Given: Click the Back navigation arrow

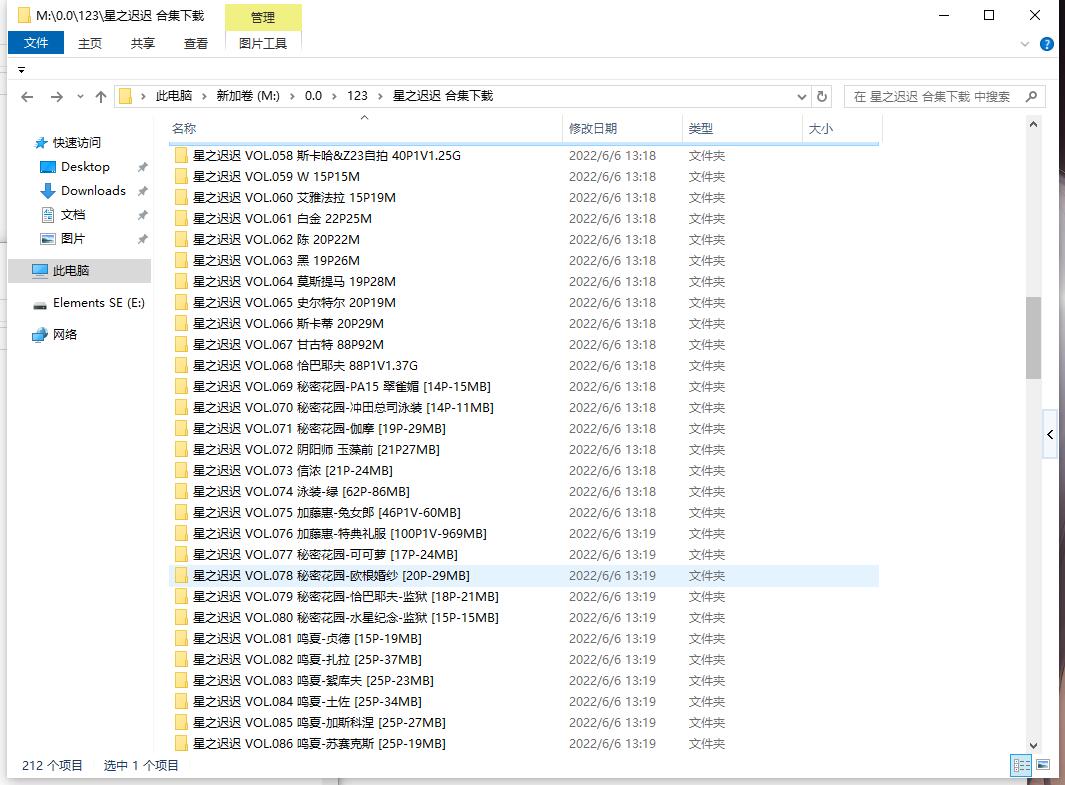Looking at the screenshot, I should pyautogui.click(x=27, y=96).
